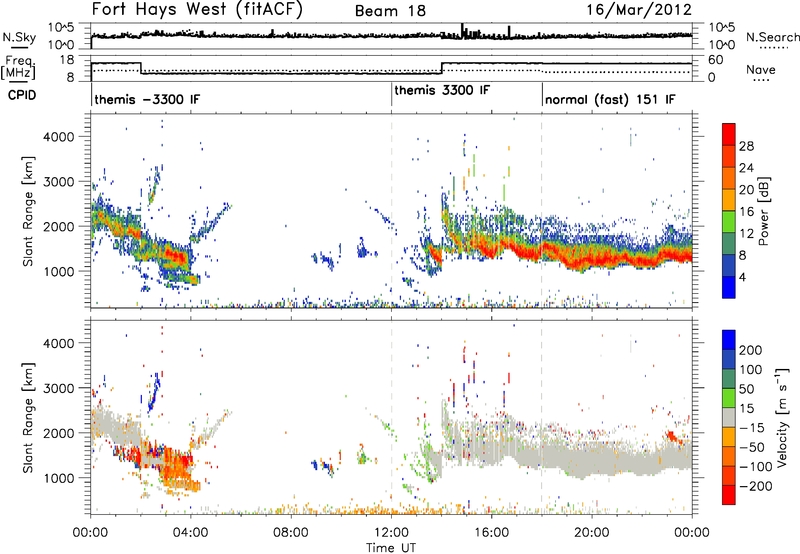Click the "Nave" legend label
The height and width of the screenshot is (554, 800).
point(761,69)
